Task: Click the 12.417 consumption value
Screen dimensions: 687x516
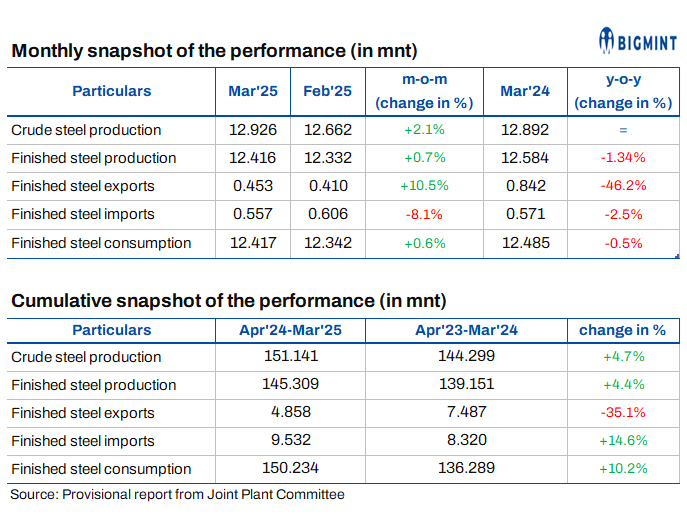Action: (x=253, y=242)
